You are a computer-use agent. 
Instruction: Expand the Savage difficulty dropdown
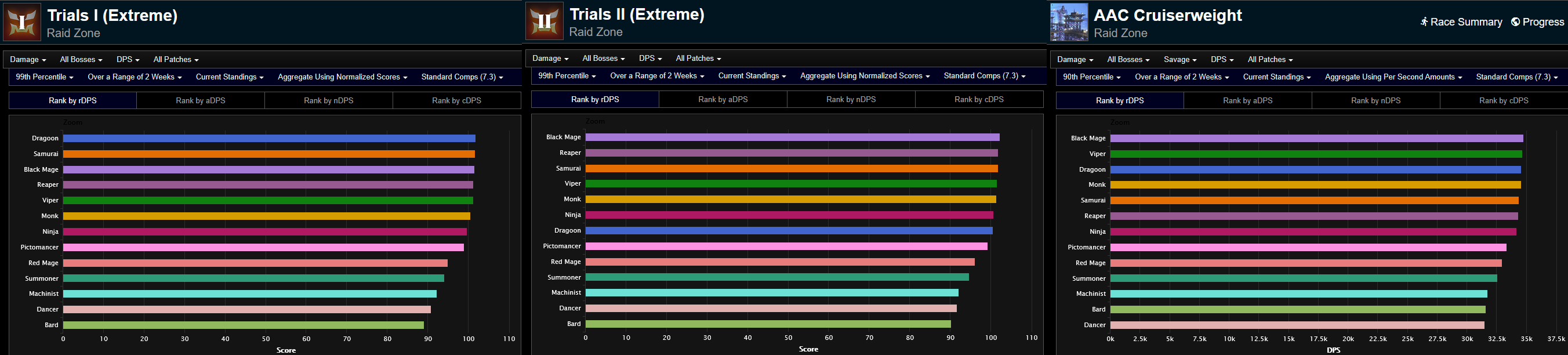pos(1179,60)
